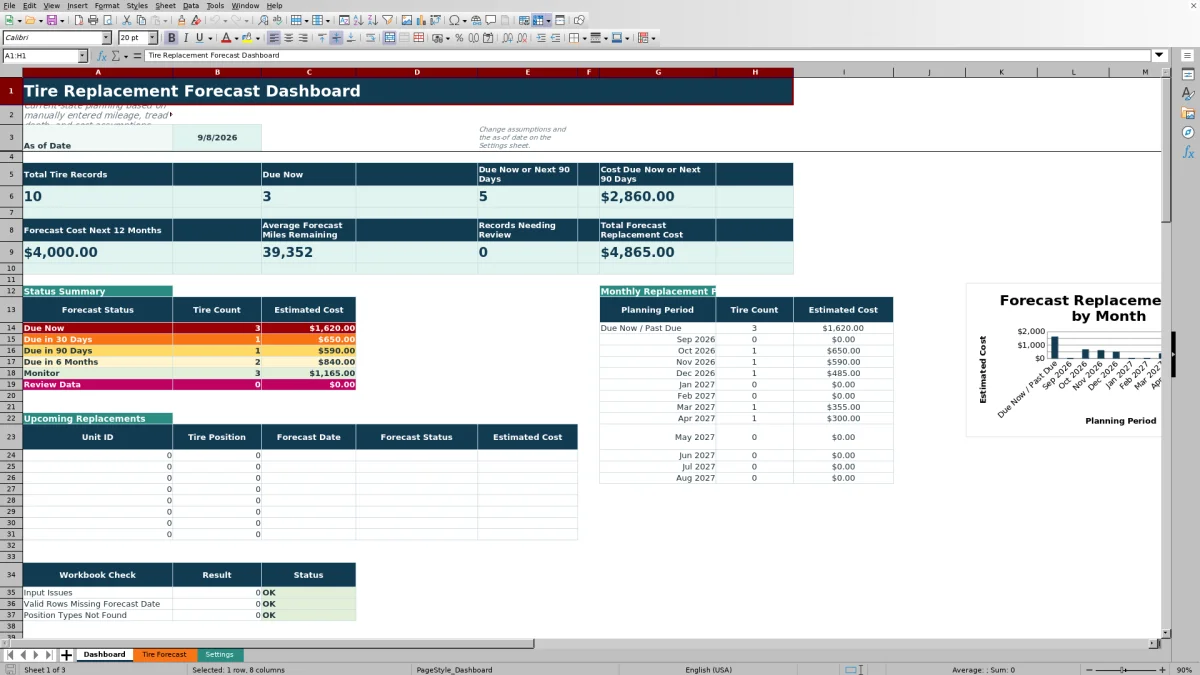Click English (USA) language status
Screen dimensions: 1200x675
tap(708, 670)
